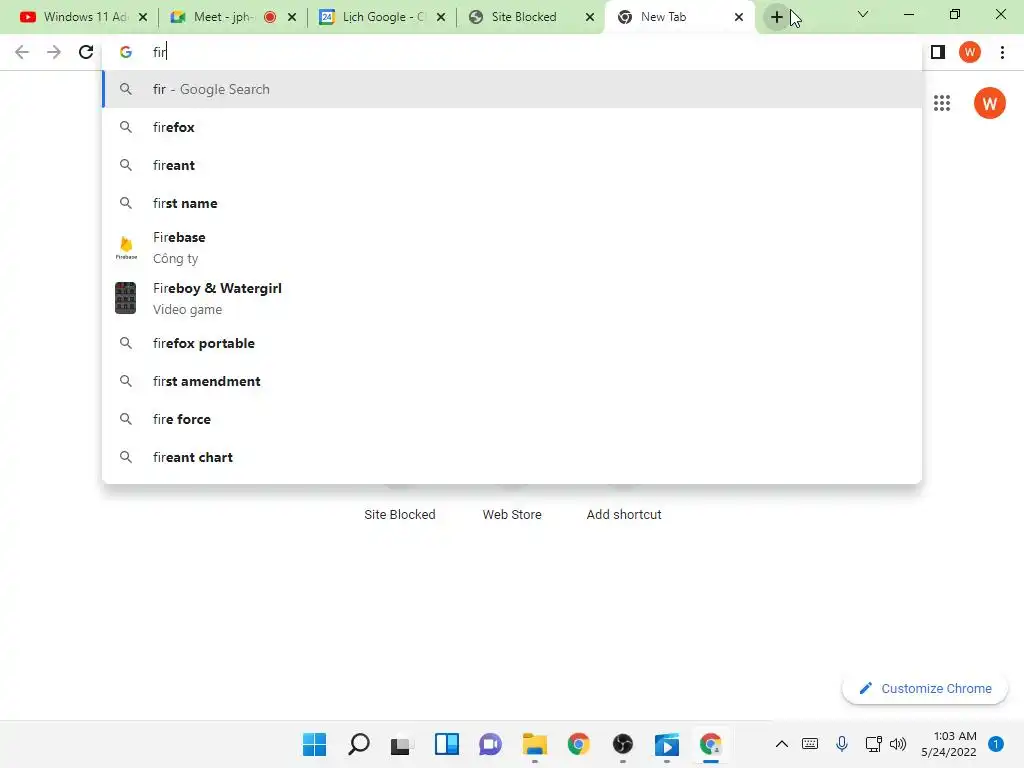
Task: Open the Chat app on taskbar
Action: [x=490, y=744]
